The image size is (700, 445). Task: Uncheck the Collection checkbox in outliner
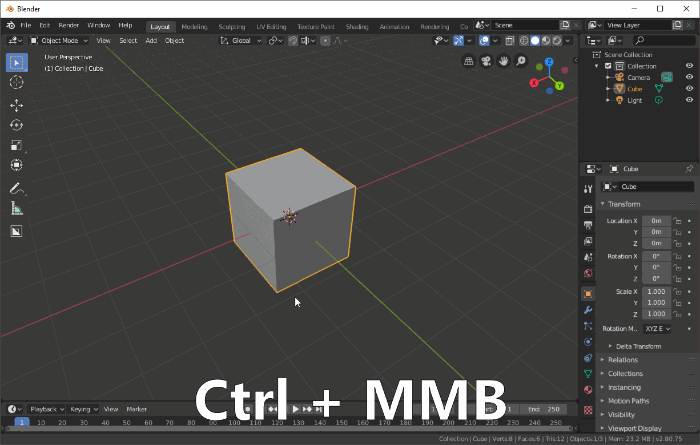[608, 66]
